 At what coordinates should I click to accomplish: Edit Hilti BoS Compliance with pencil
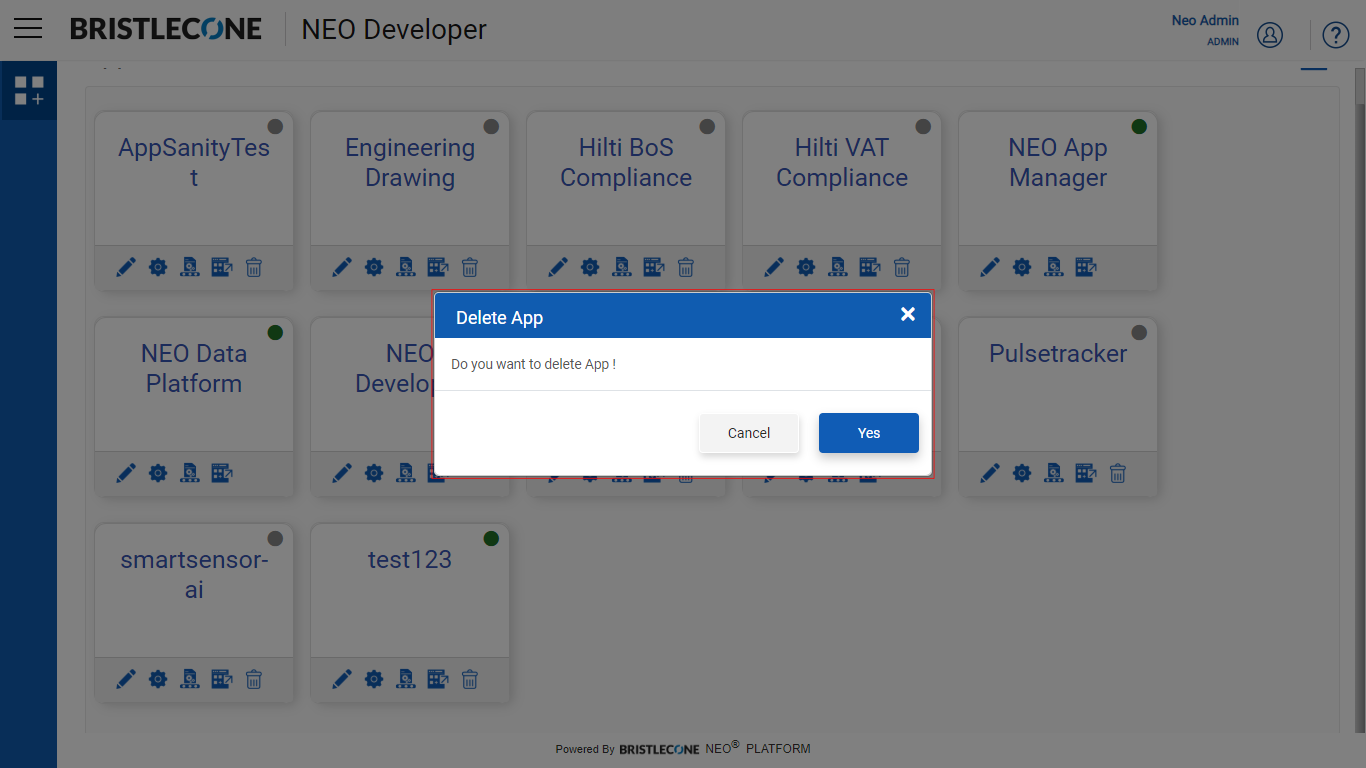coord(558,267)
